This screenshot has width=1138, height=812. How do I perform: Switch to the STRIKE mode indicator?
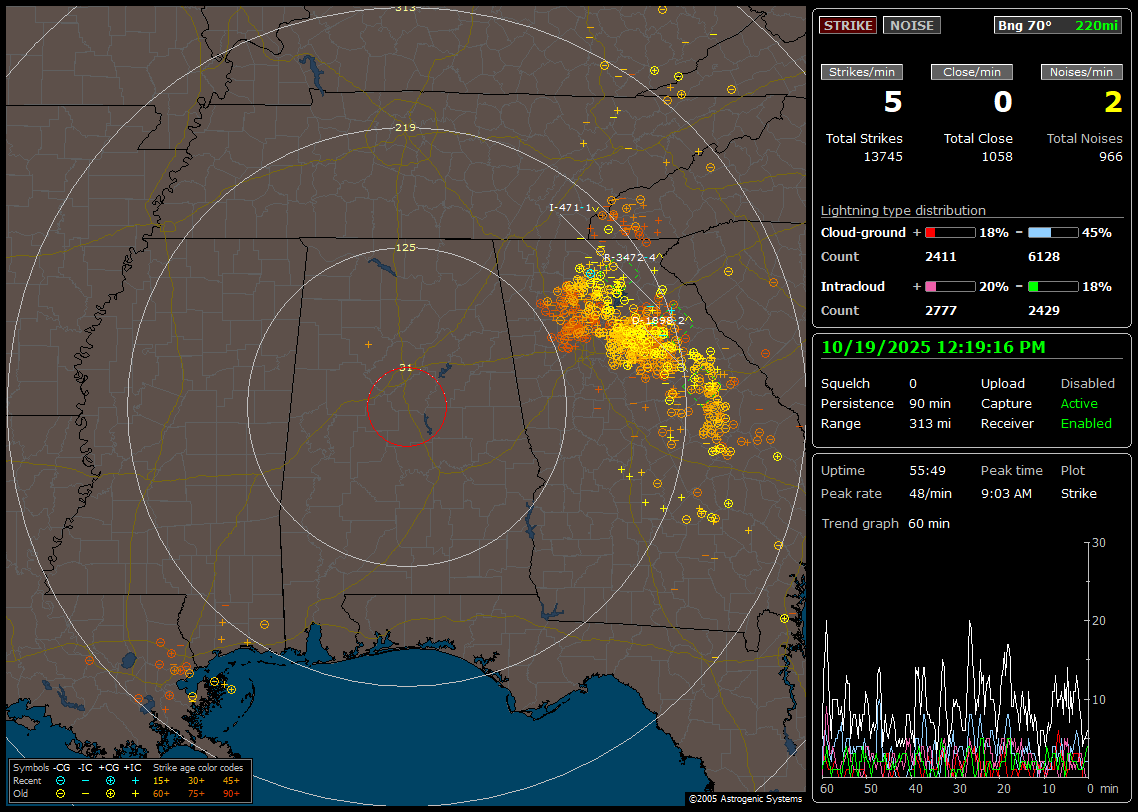pos(848,26)
